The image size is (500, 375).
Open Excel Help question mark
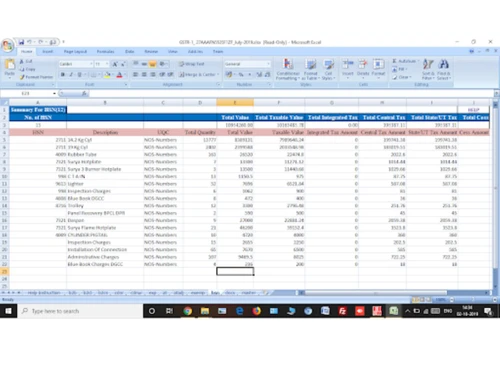[x=471, y=51]
